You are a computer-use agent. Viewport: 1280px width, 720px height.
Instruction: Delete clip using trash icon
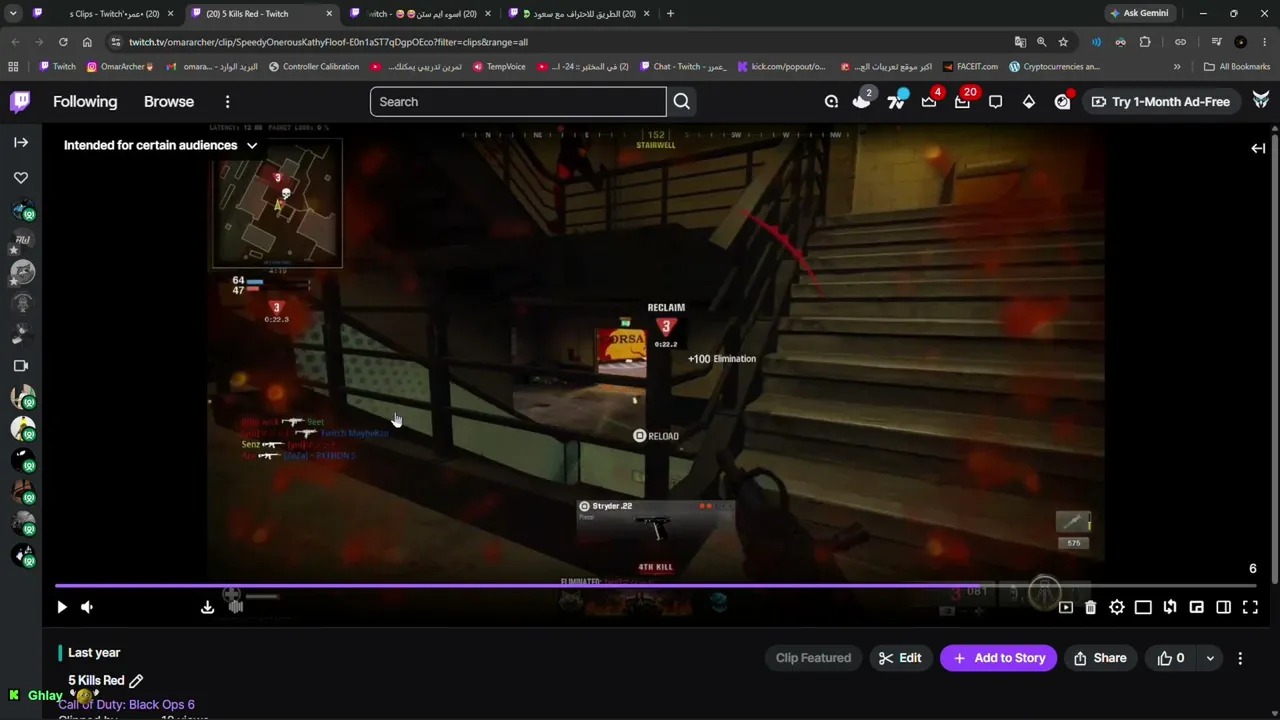(x=1091, y=607)
